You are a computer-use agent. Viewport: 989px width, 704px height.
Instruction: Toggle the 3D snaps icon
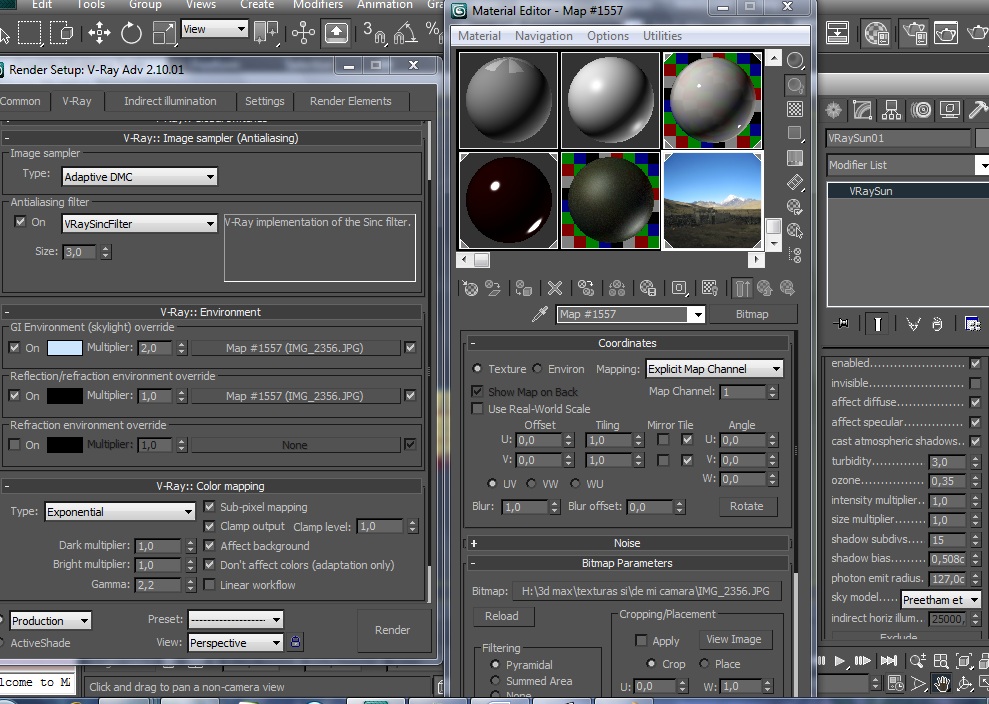pos(373,32)
